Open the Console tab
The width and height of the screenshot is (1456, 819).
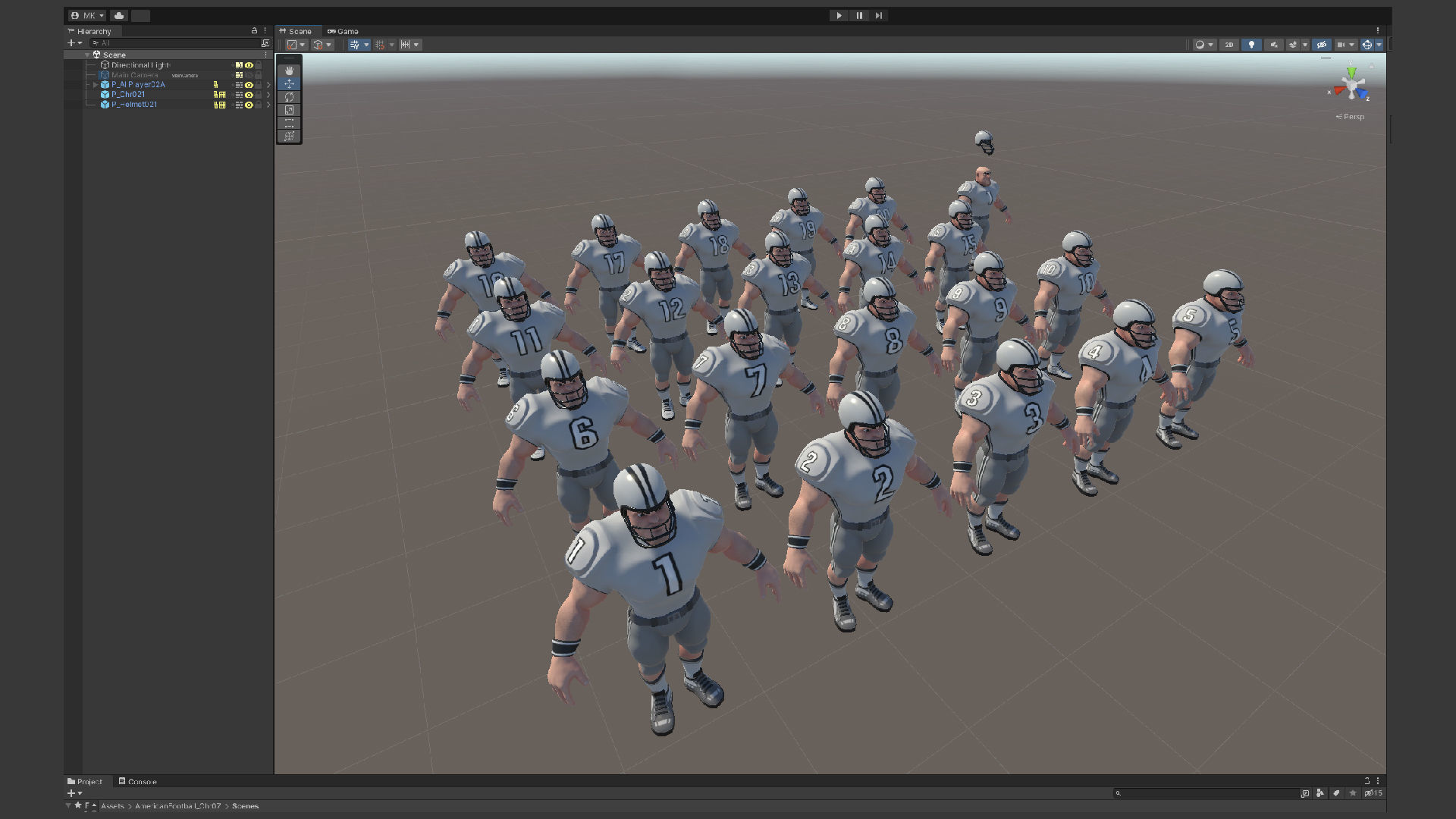click(x=138, y=781)
